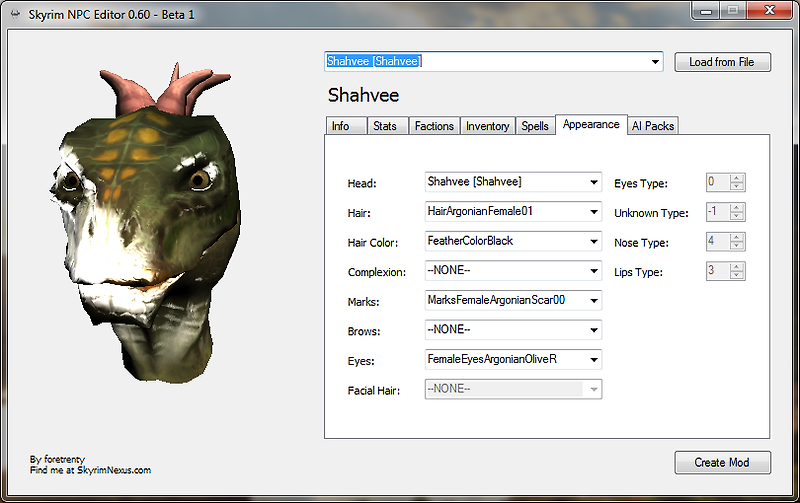Decrease Eyes Type with down arrow

pyautogui.click(x=737, y=186)
